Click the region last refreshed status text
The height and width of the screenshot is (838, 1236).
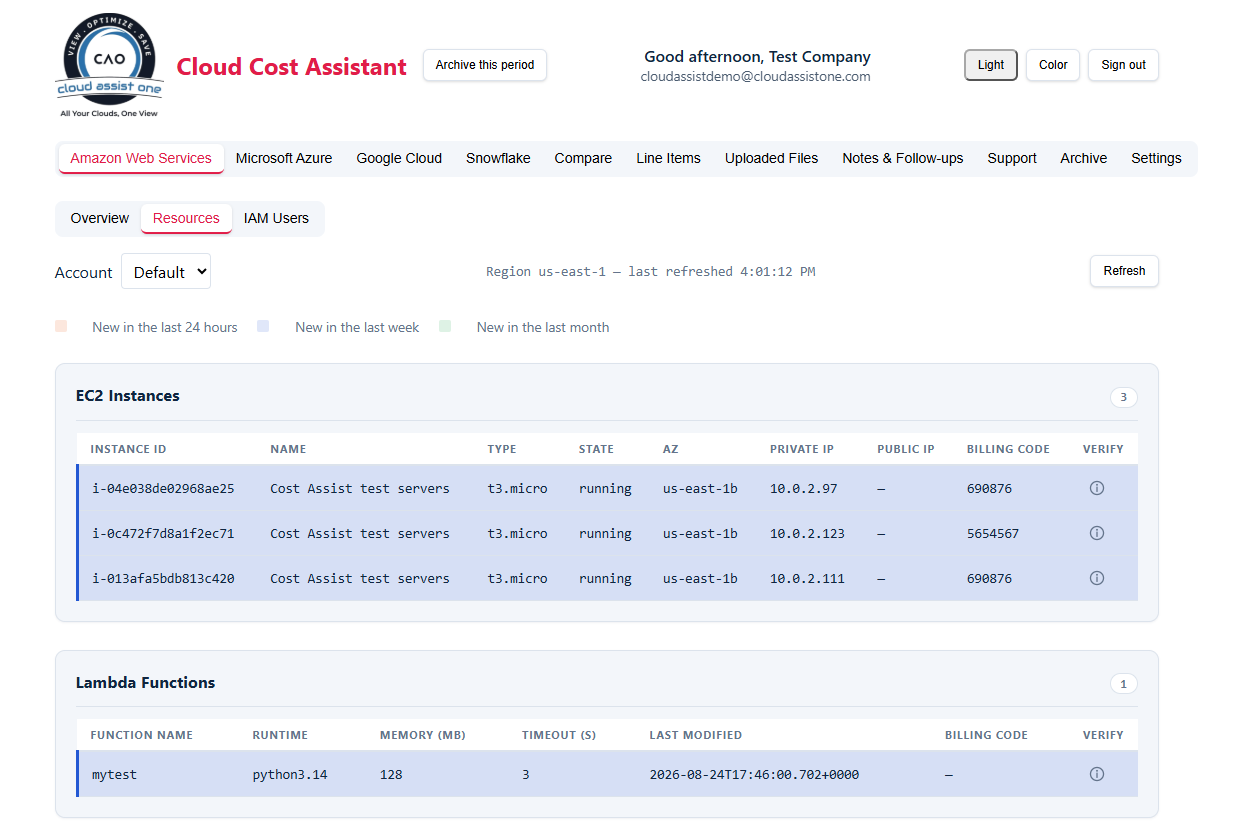point(650,271)
